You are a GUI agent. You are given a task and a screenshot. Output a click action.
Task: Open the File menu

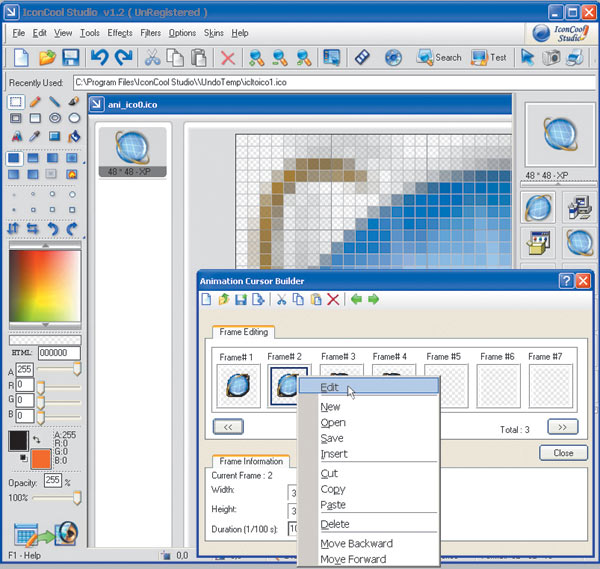pos(18,33)
